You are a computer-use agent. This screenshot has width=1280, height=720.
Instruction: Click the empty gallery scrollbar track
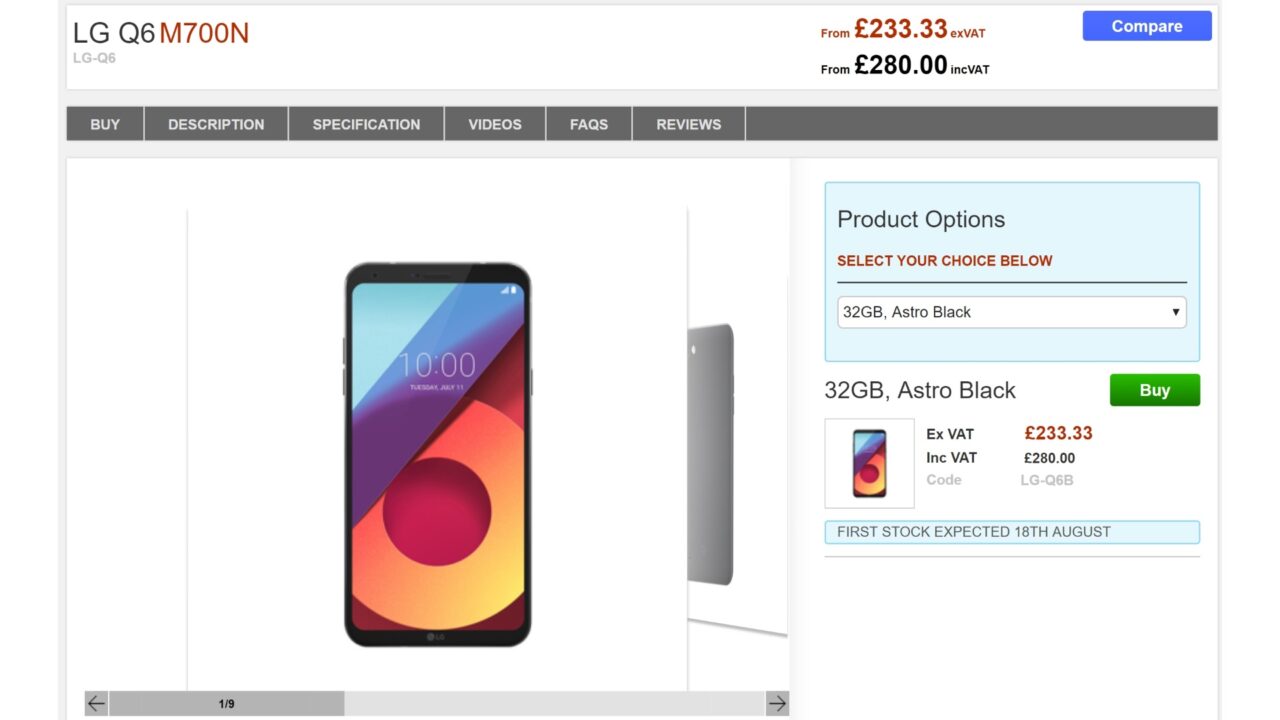(x=555, y=704)
